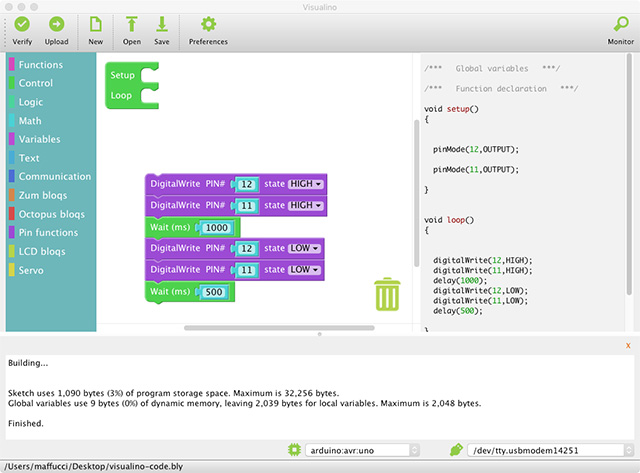Open a file using the Open icon
The height and width of the screenshot is (473, 640).
[x=132, y=24]
